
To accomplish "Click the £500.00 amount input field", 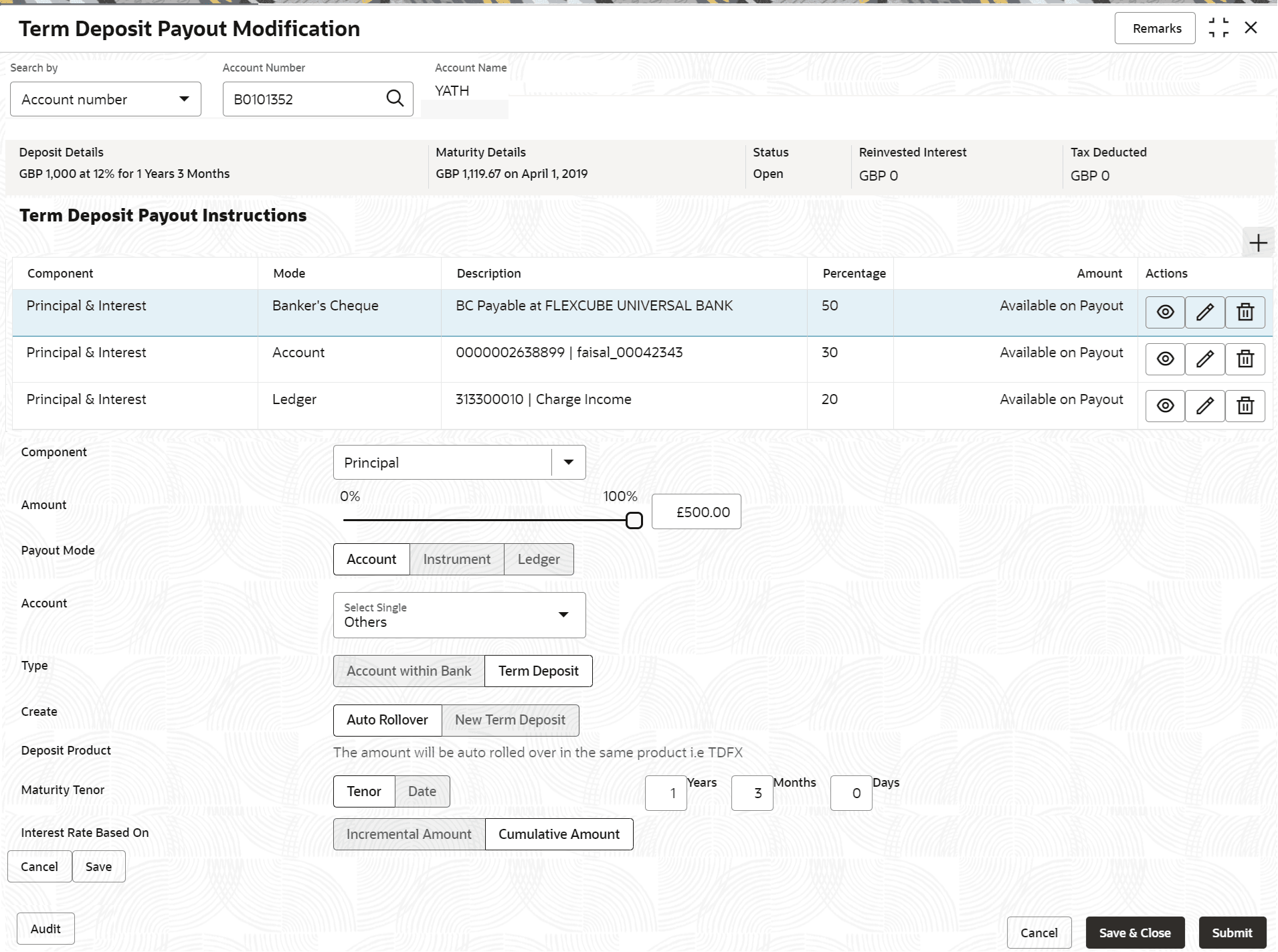I will pos(696,512).
